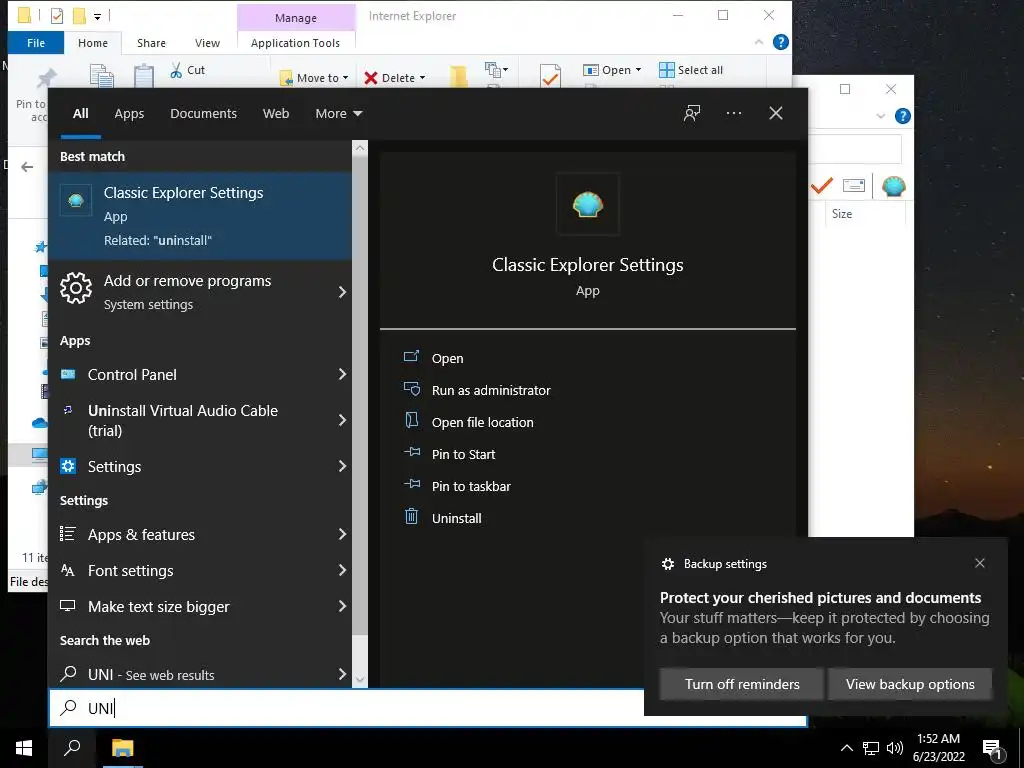Open Add or remove programs gear icon
Image resolution: width=1024 pixels, height=768 pixels.
(76, 288)
